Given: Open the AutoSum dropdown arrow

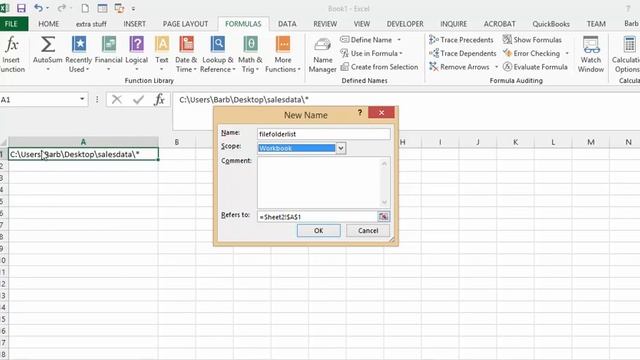Looking at the screenshot, I should coord(48,69).
